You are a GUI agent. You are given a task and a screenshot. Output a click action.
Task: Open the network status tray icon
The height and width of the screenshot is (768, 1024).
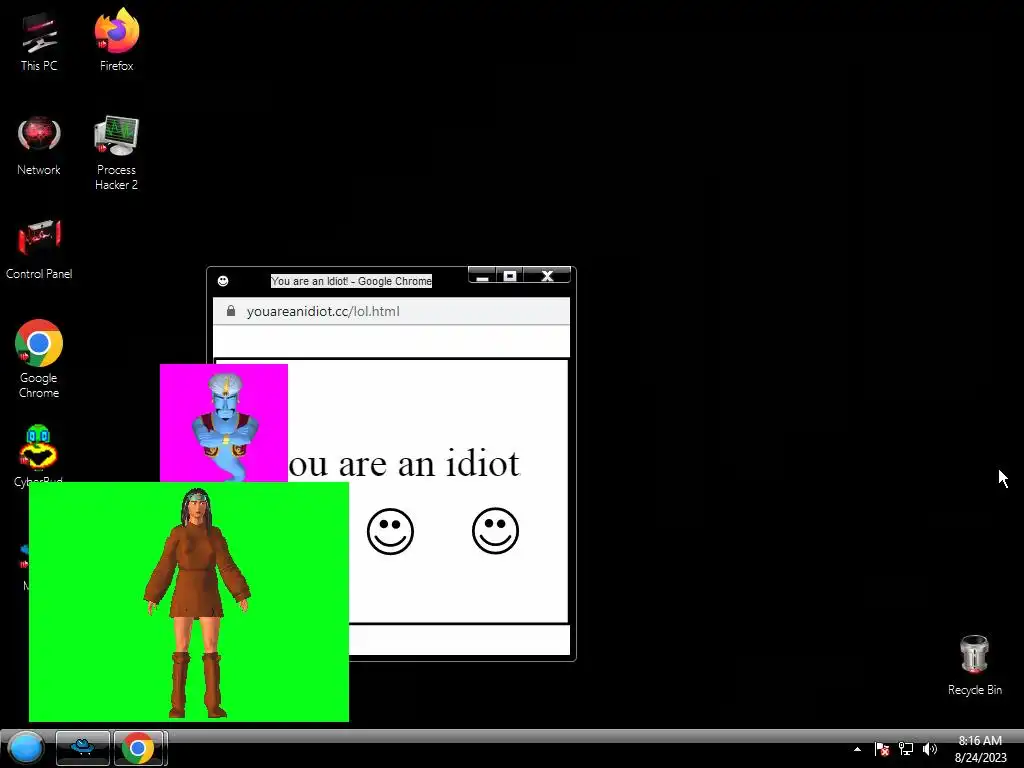[906, 749]
